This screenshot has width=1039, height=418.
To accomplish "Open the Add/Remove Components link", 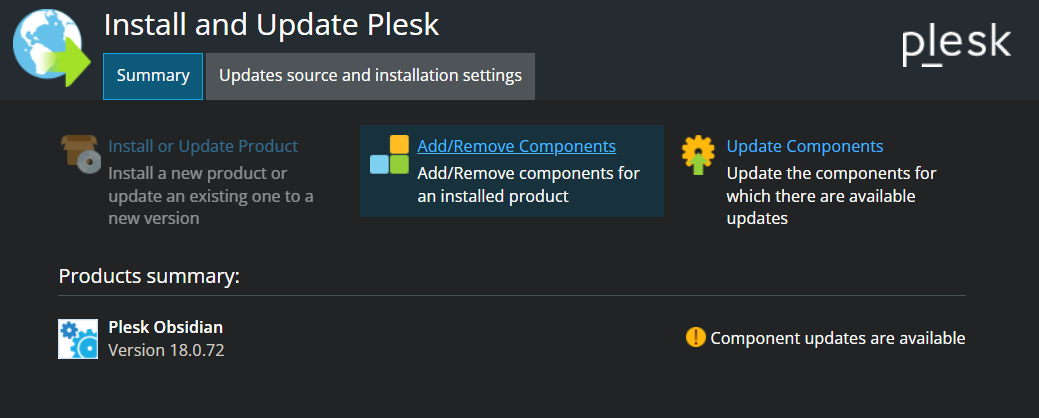I will (516, 146).
